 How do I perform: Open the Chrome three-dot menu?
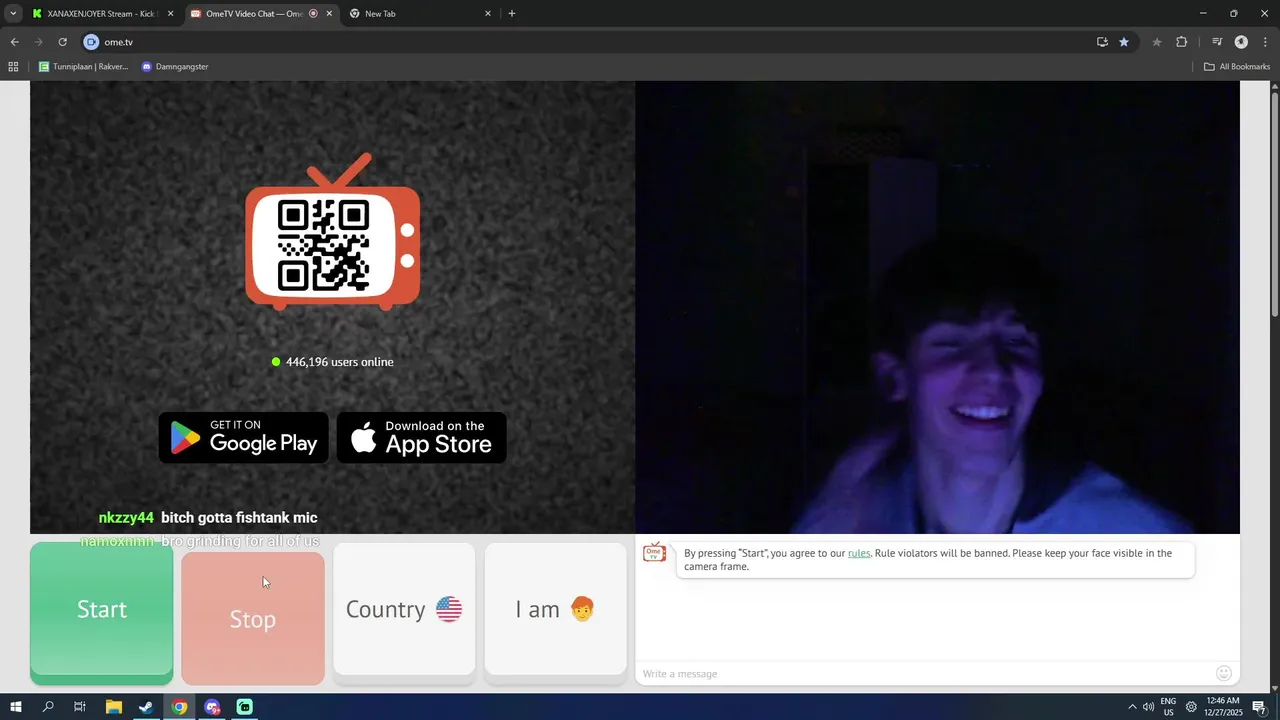(x=1264, y=42)
